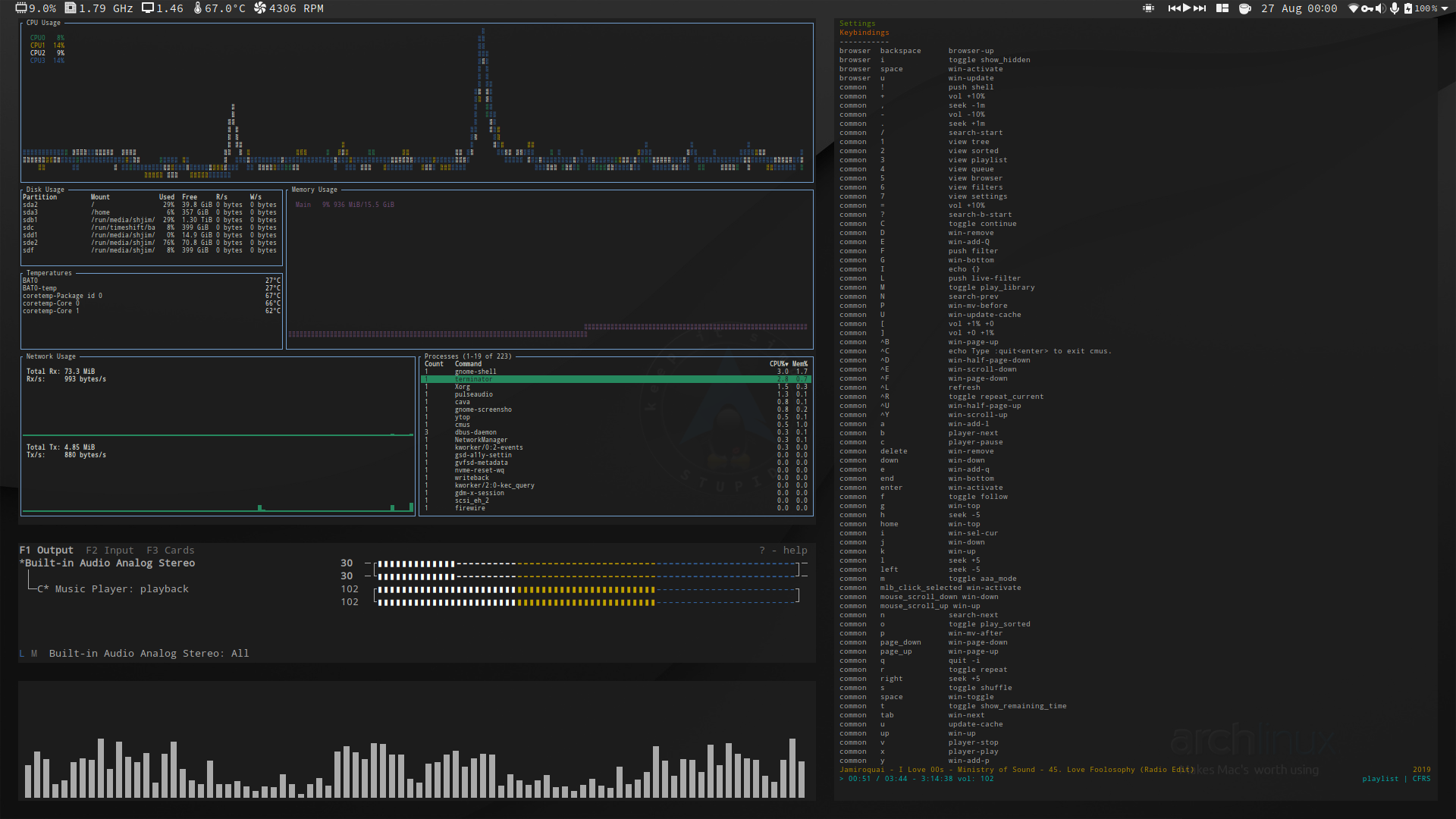The height and width of the screenshot is (819, 1456).
Task: Click the Keybindings heading in cmus settings
Action: 864,33
